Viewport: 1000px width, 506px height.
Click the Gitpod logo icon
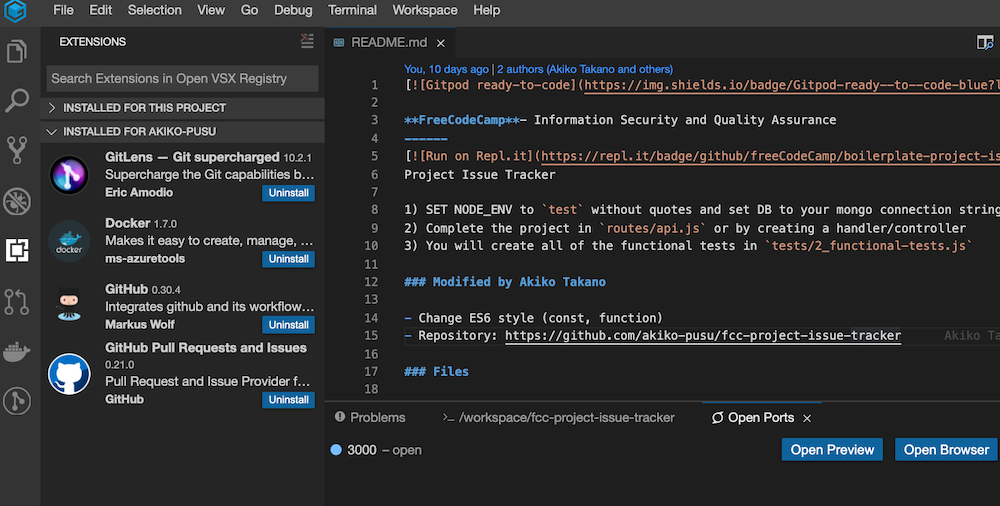15,11
